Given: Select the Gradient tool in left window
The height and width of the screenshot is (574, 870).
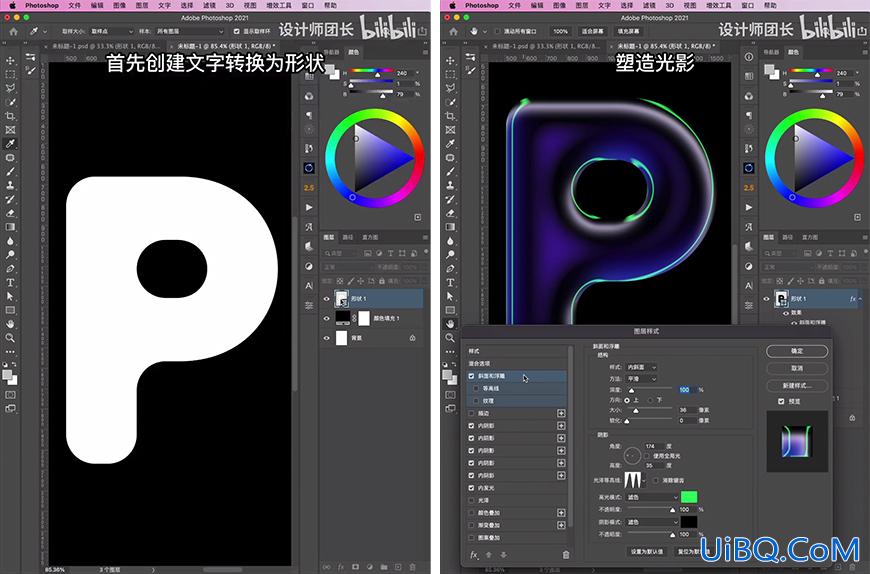Looking at the screenshot, I should pyautogui.click(x=10, y=227).
